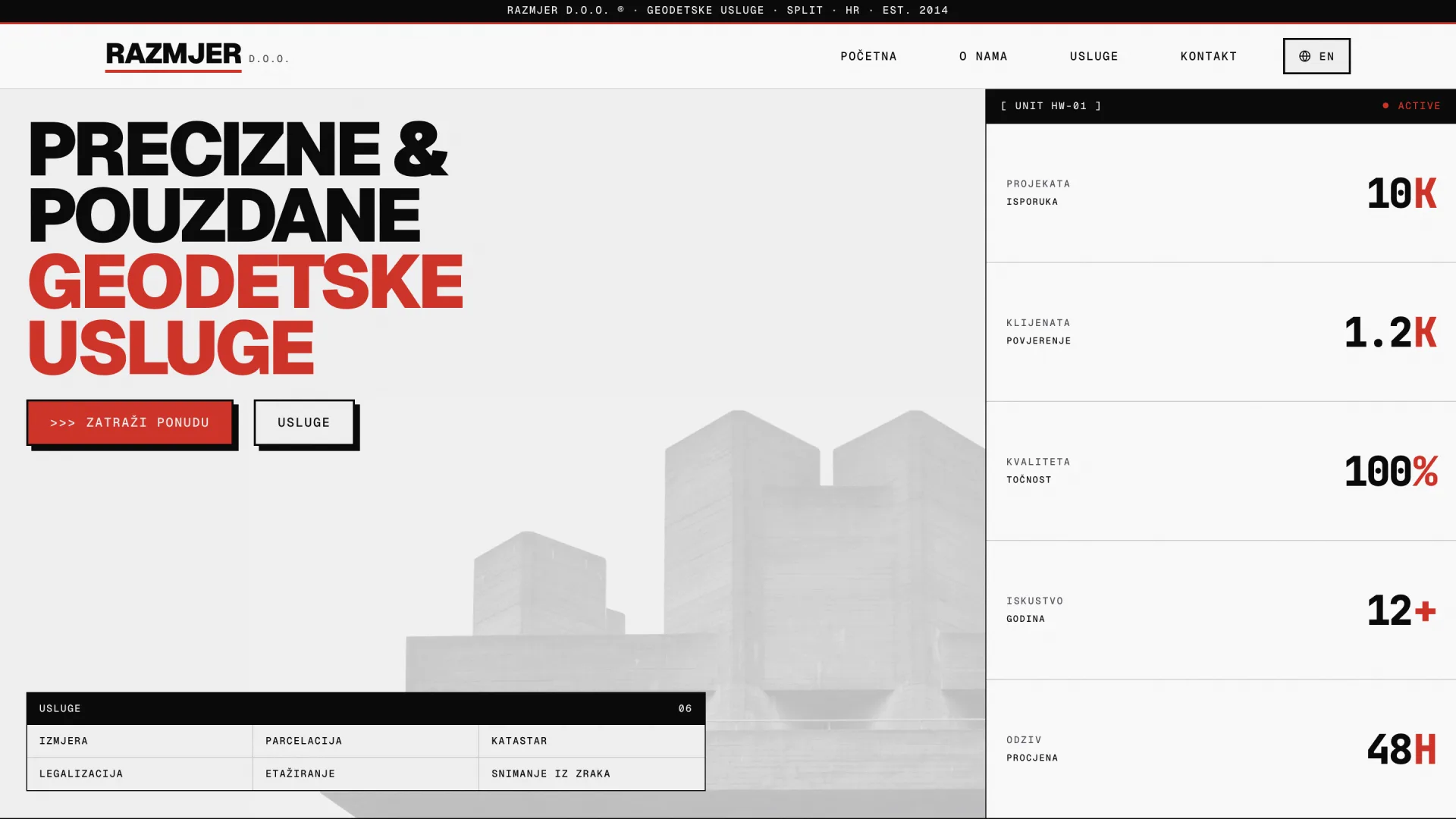The width and height of the screenshot is (1456, 819).
Task: Select the SNIMANJE IZ ZRAKA service cell
Action: 591,773
